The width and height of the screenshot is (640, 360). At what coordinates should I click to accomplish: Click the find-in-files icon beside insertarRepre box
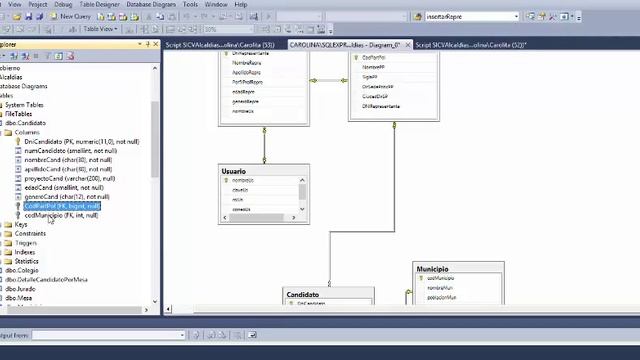418,17
